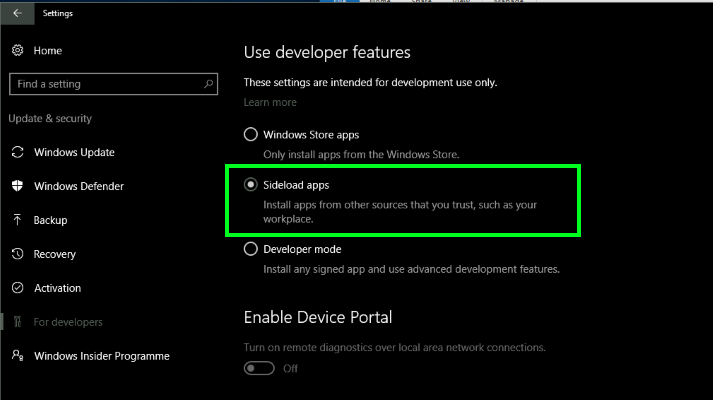Click the Use developer features heading

pyautogui.click(x=327, y=52)
